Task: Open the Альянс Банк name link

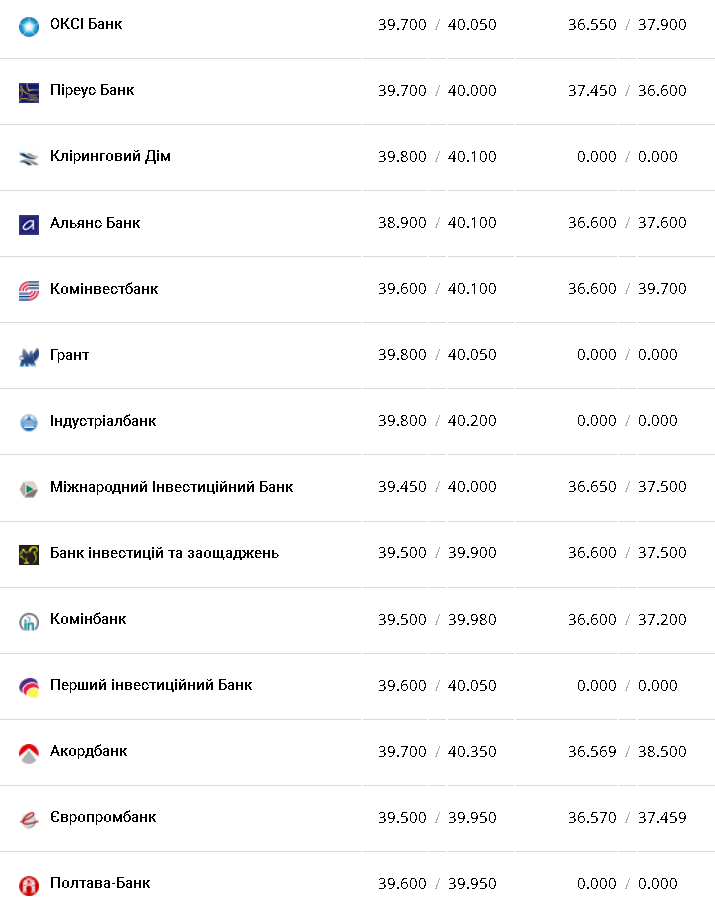Action: pyautogui.click(x=95, y=223)
